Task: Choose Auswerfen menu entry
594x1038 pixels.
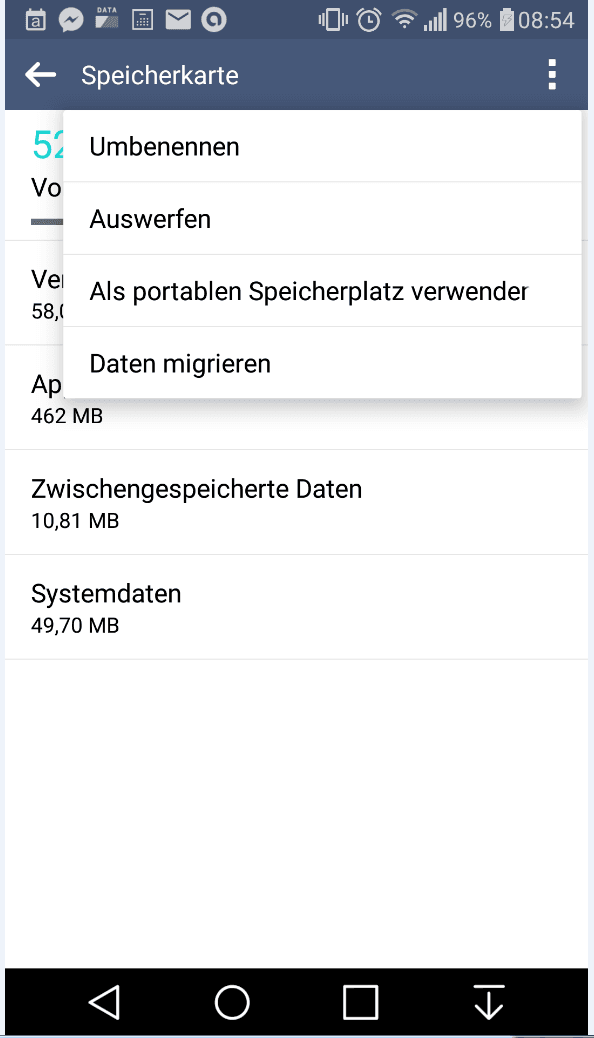Action: pyautogui.click(x=322, y=218)
